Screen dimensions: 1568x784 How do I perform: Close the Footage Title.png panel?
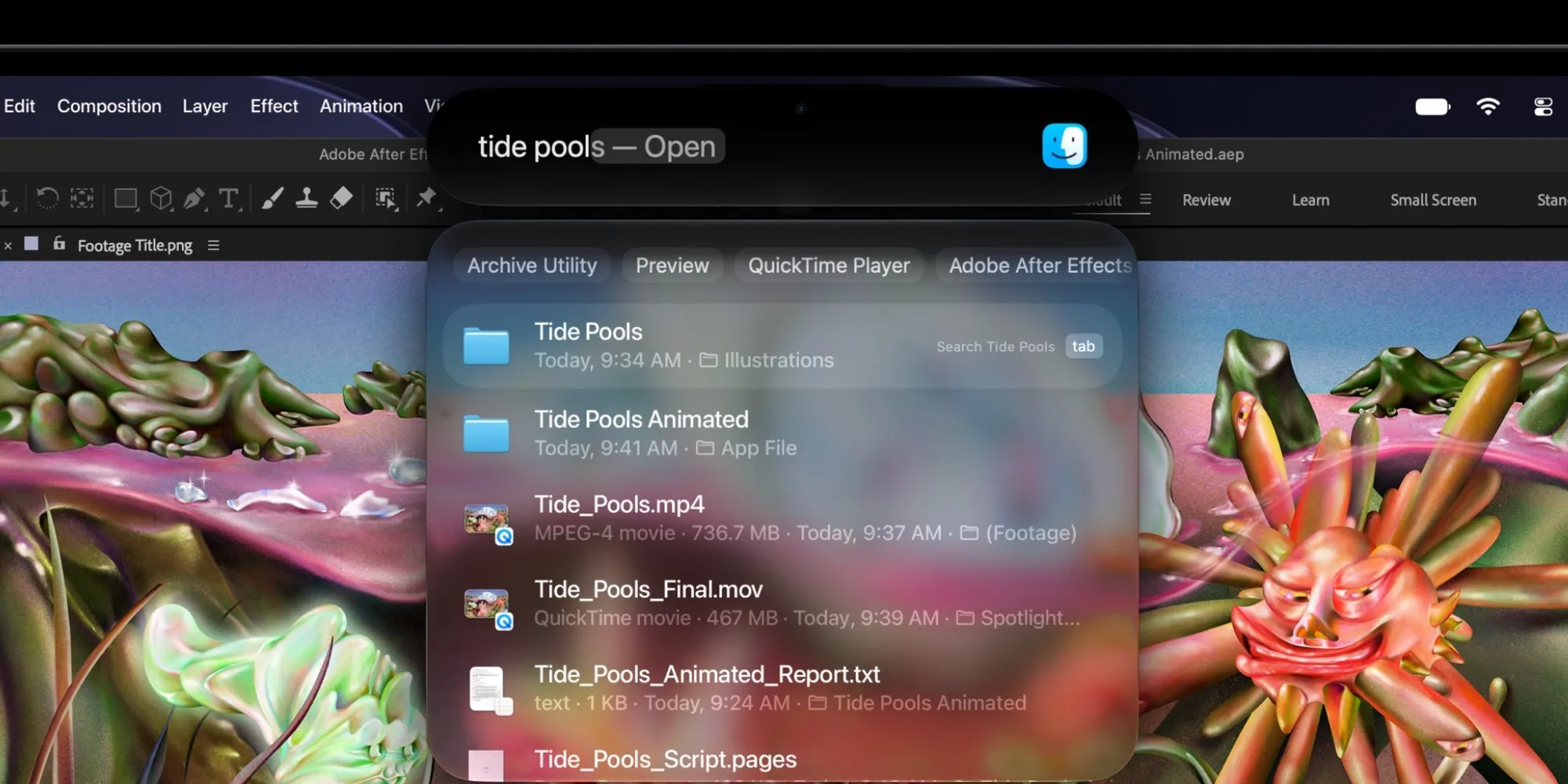click(8, 245)
